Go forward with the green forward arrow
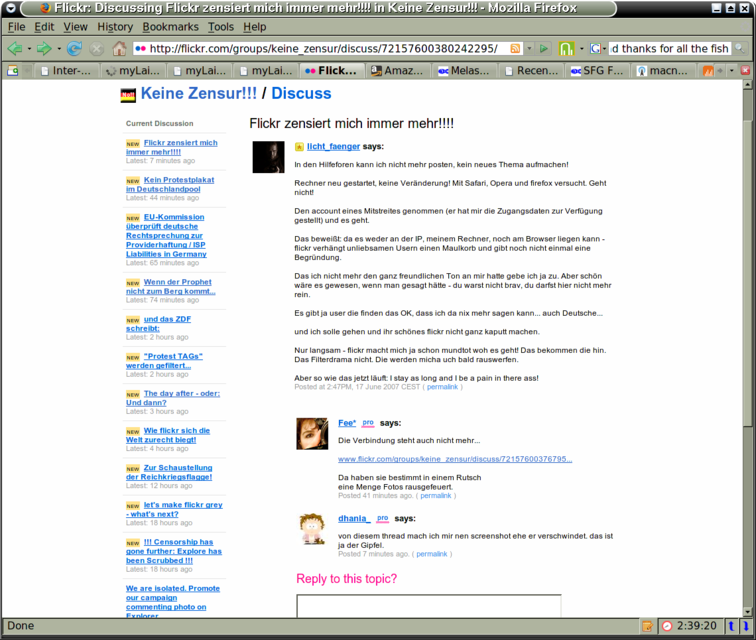 tap(44, 48)
